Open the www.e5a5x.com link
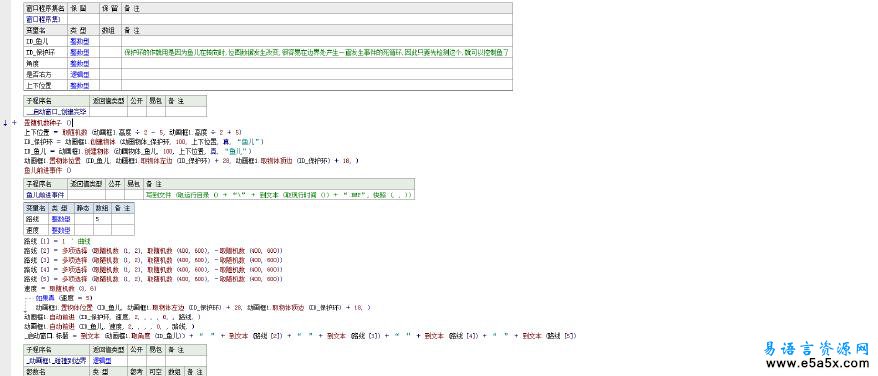The width and height of the screenshot is (878, 376). click(817, 364)
